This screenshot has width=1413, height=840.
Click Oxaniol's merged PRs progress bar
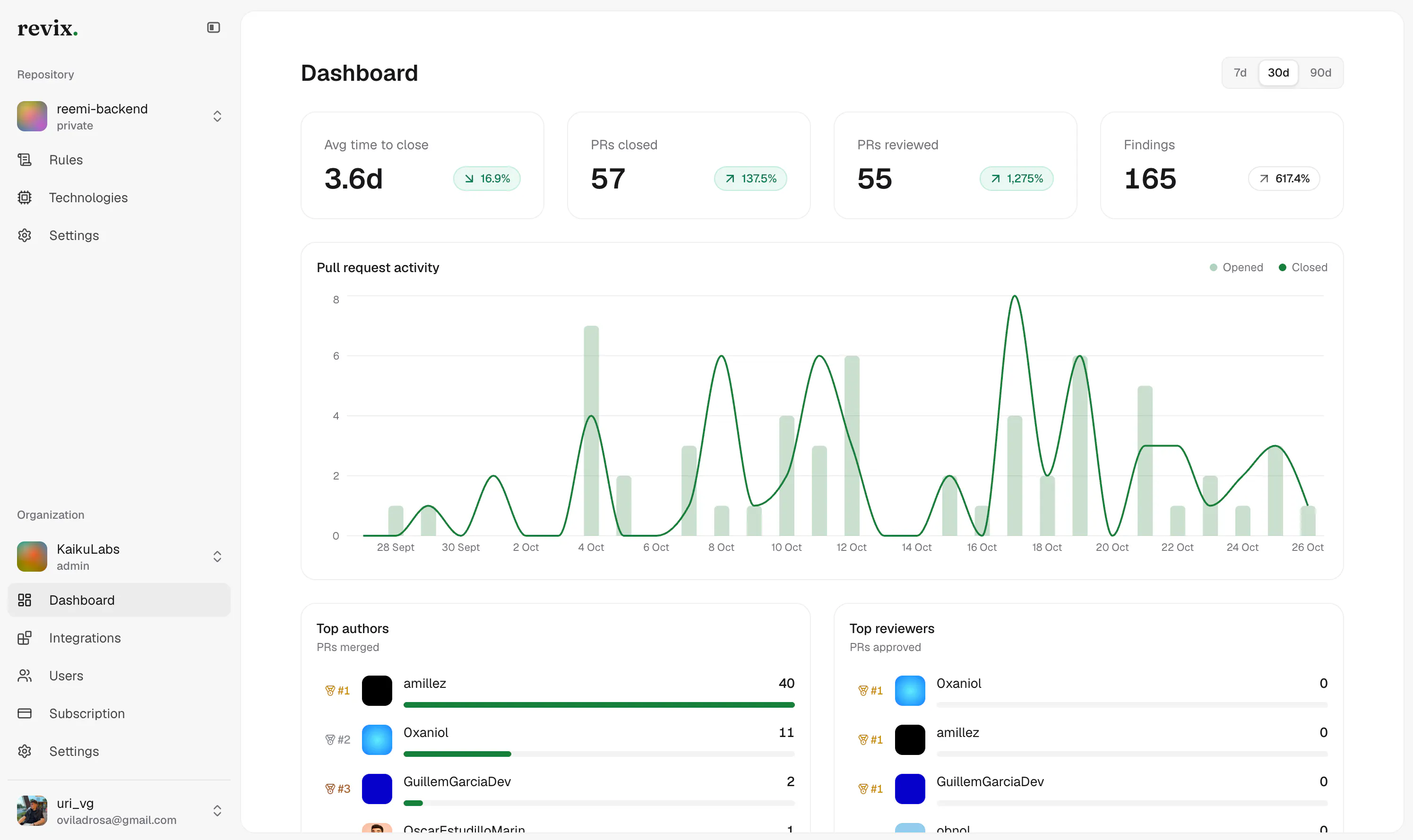pyautogui.click(x=599, y=754)
